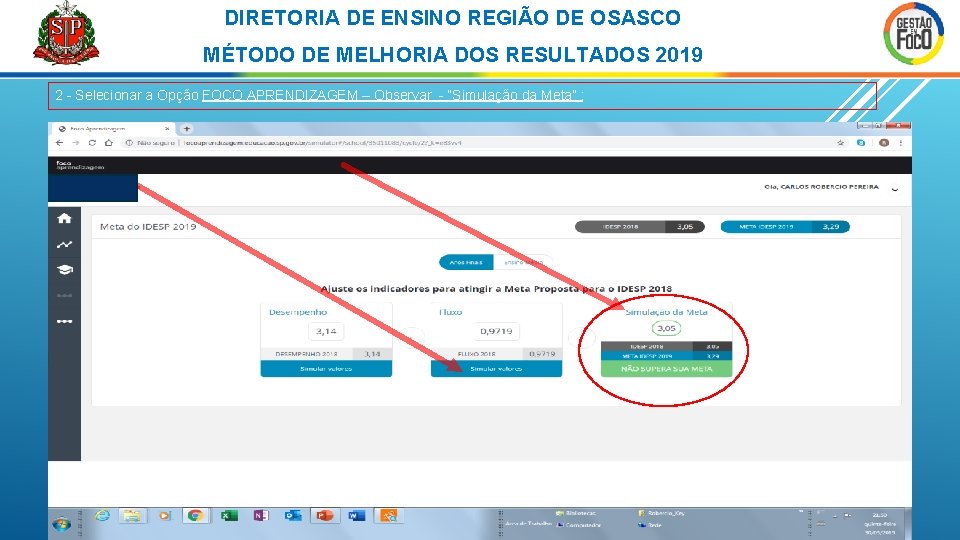Open the Home icon in the sidebar

[64, 218]
